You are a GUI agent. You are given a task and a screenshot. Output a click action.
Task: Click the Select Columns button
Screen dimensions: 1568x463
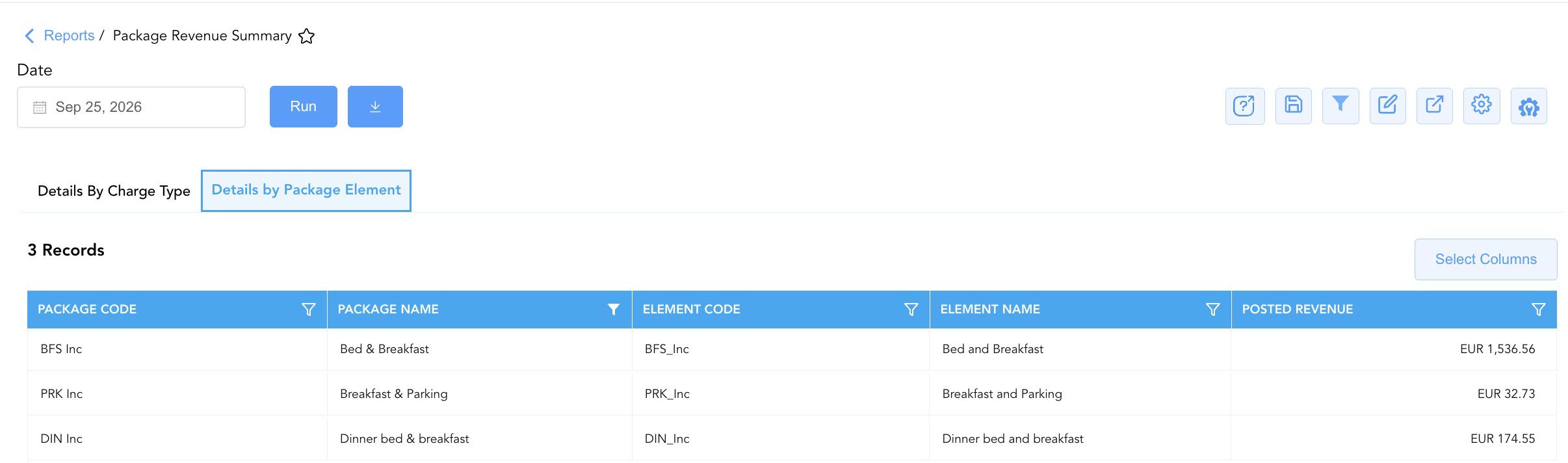pos(1485,259)
